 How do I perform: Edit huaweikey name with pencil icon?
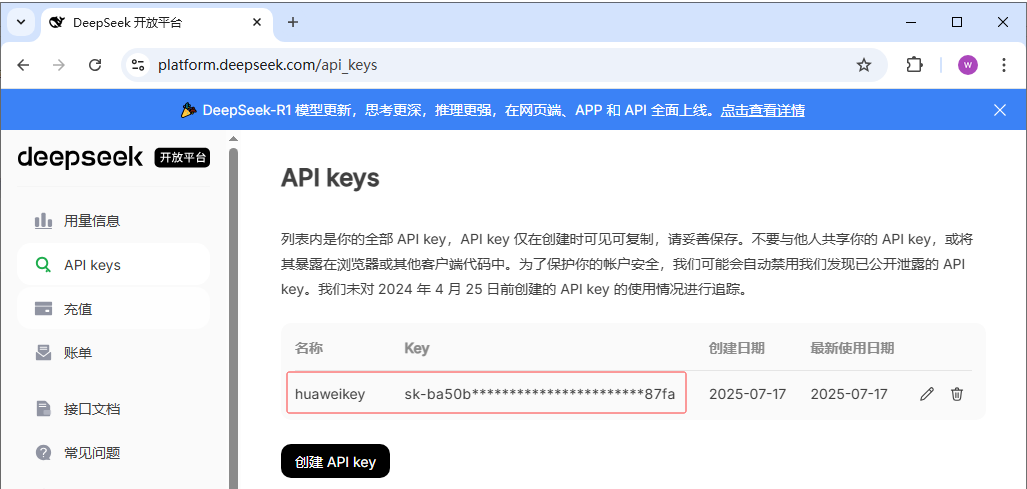coord(926,394)
